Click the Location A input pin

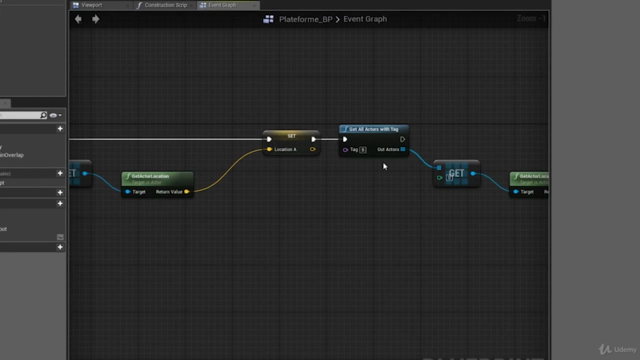[269, 149]
